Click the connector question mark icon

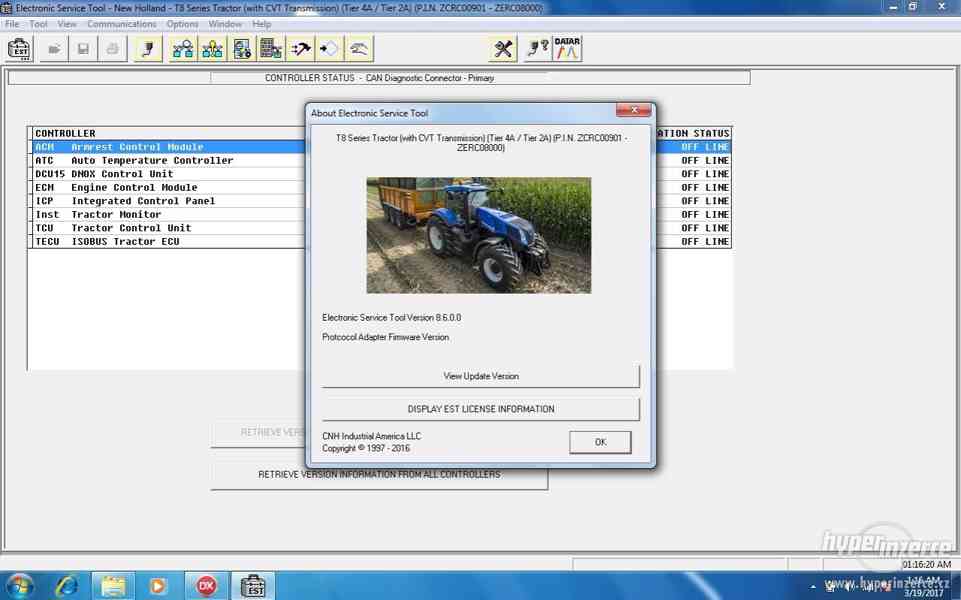pyautogui.click(x=537, y=49)
